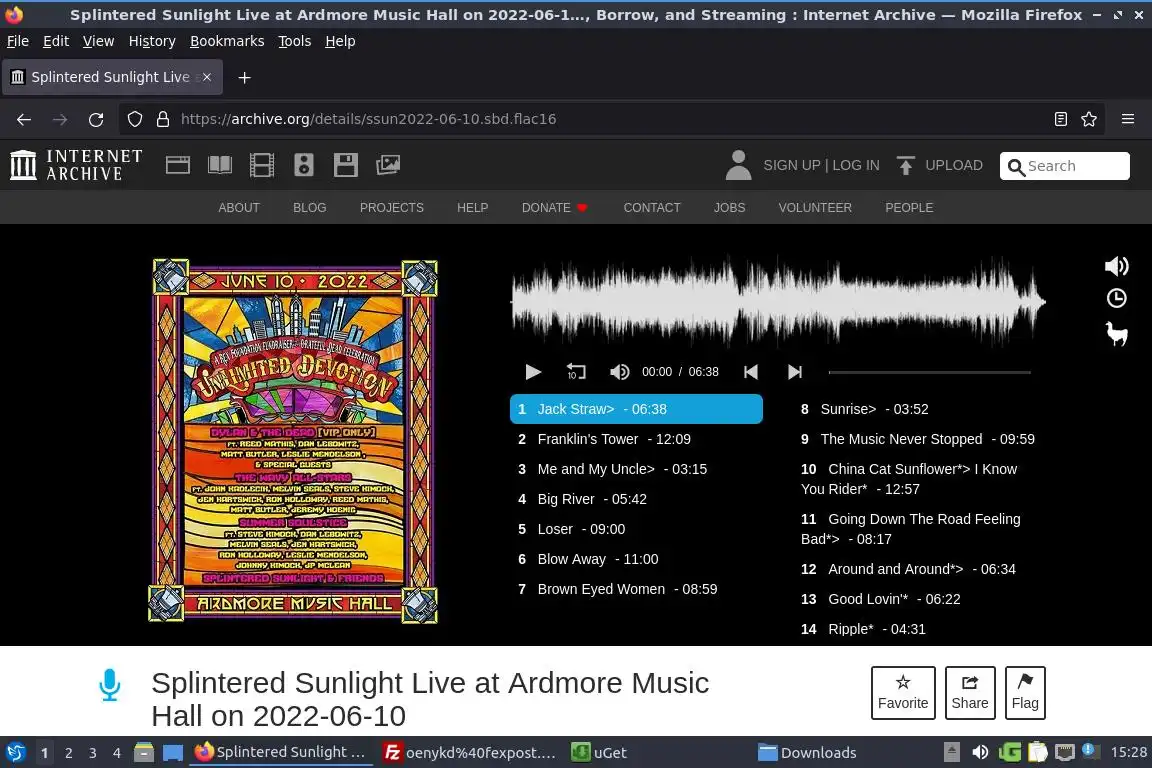Click the blue microphone audio icon
Viewport: 1152px width, 768px height.
click(109, 685)
